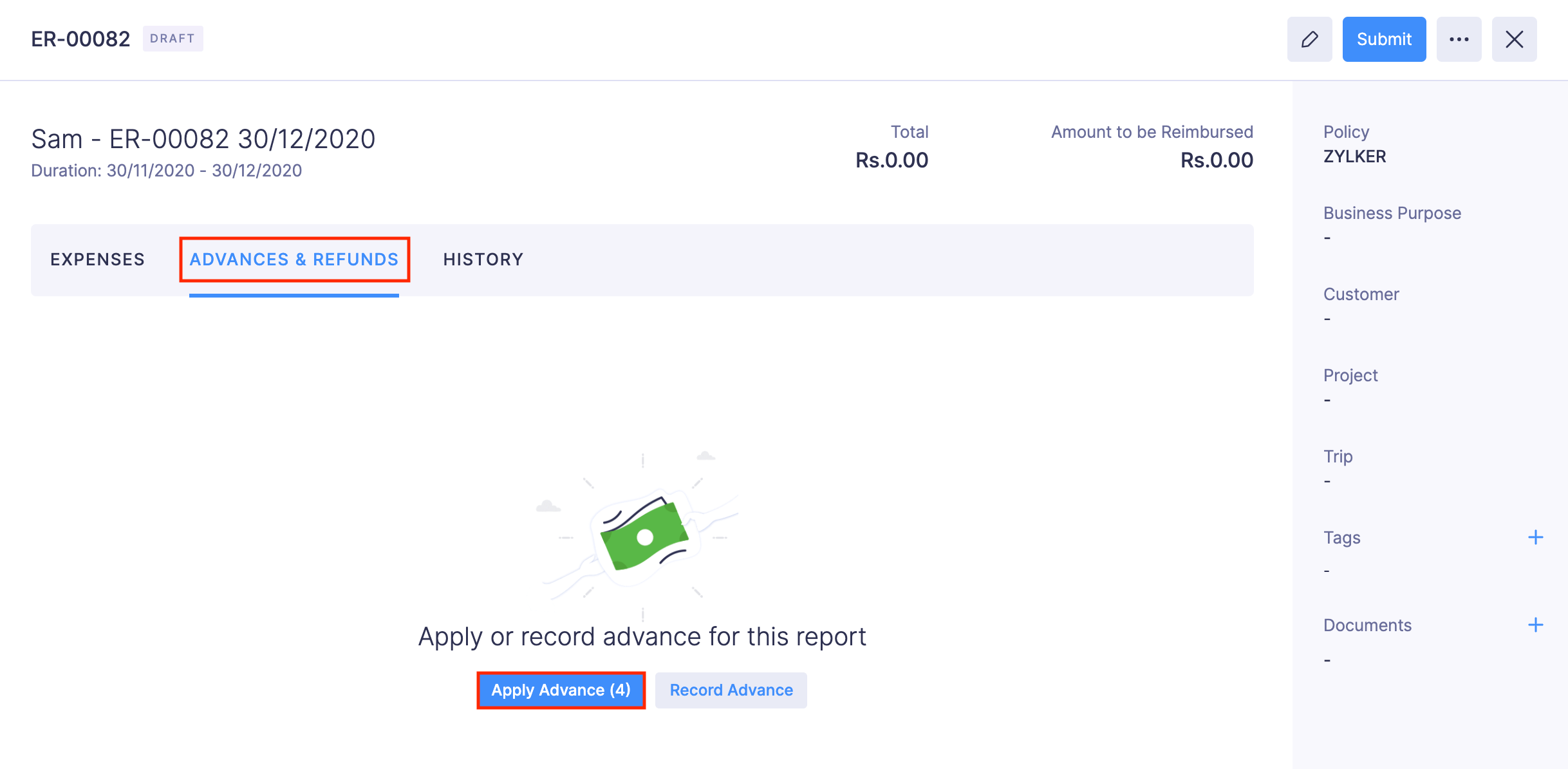Click the Customer field to assign one

tap(1360, 294)
